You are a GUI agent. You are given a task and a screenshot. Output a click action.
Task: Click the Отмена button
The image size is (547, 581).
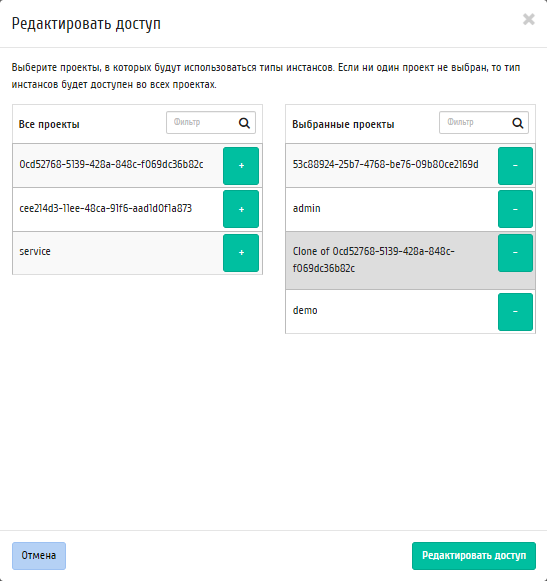point(39,556)
